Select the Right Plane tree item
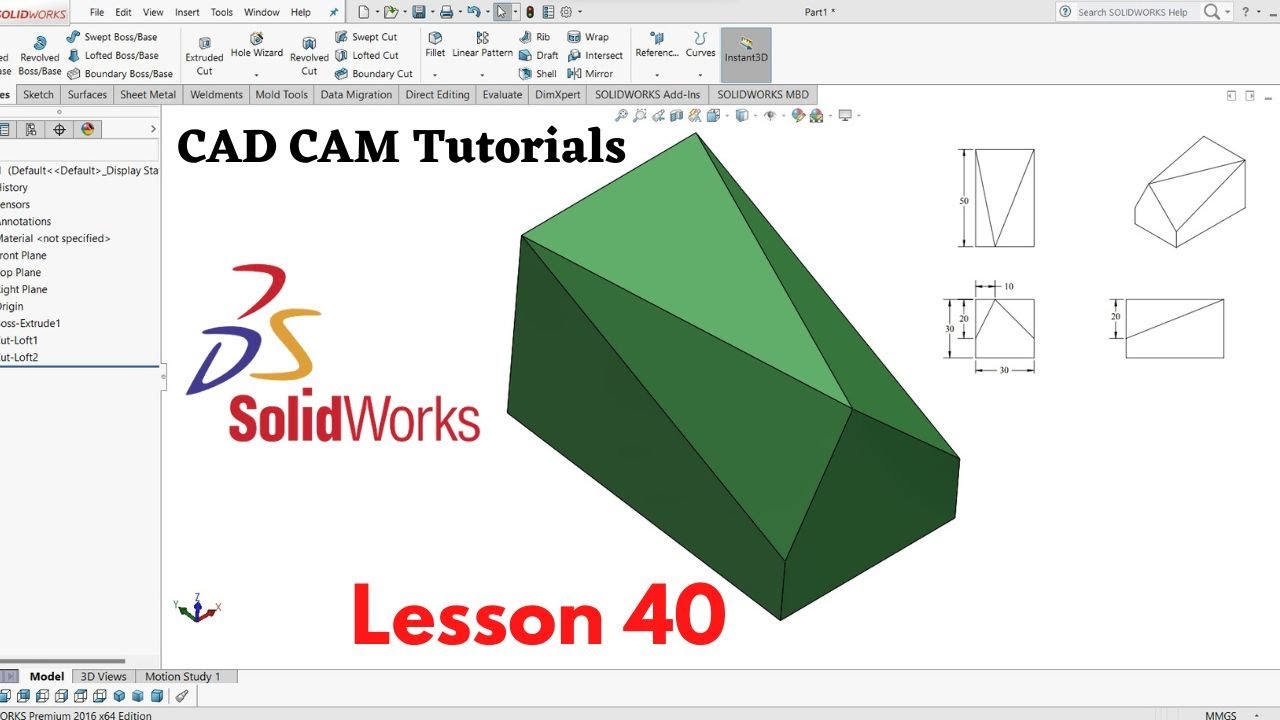 click(x=24, y=289)
